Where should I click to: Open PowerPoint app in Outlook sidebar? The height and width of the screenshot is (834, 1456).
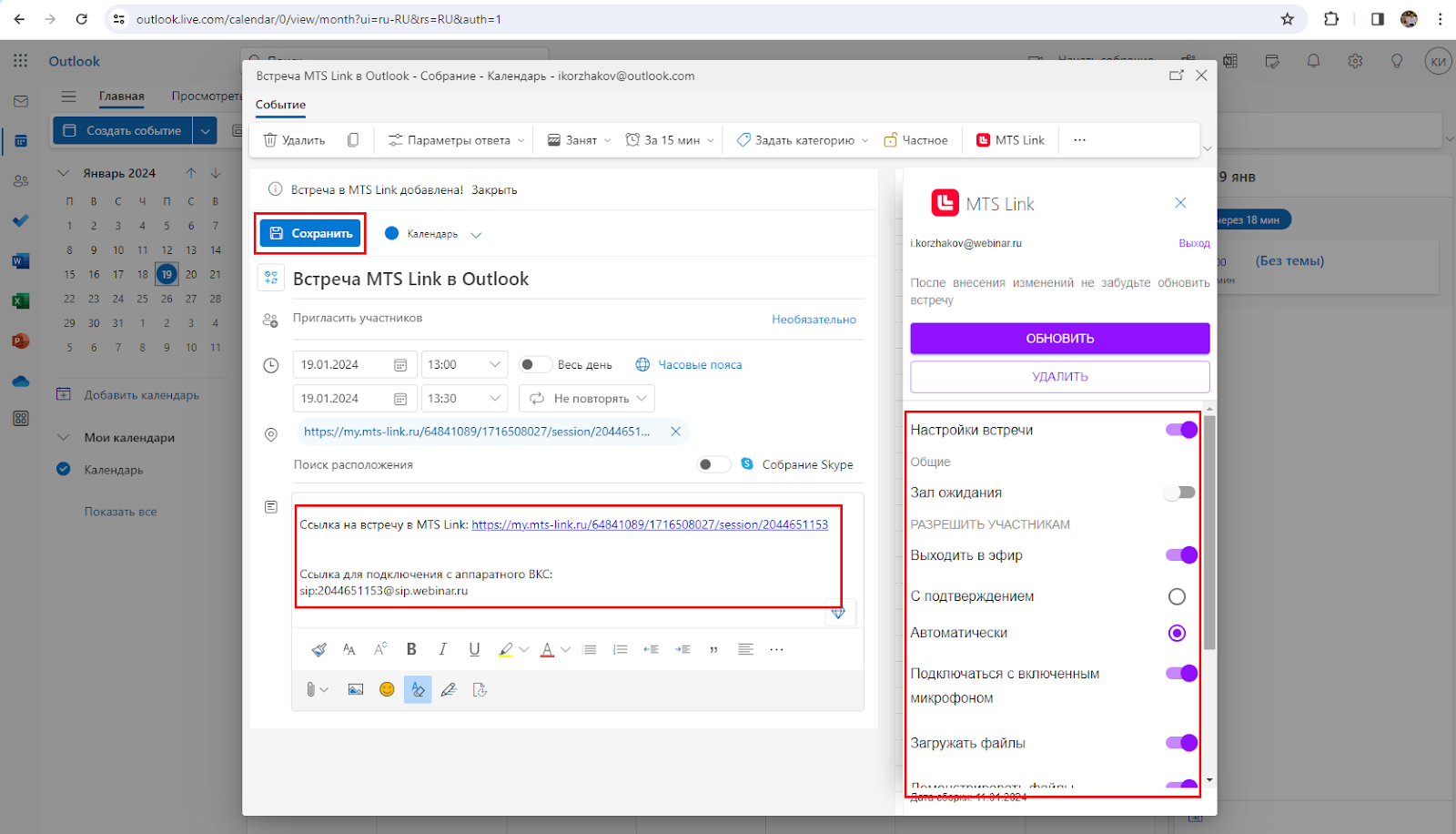coord(20,341)
